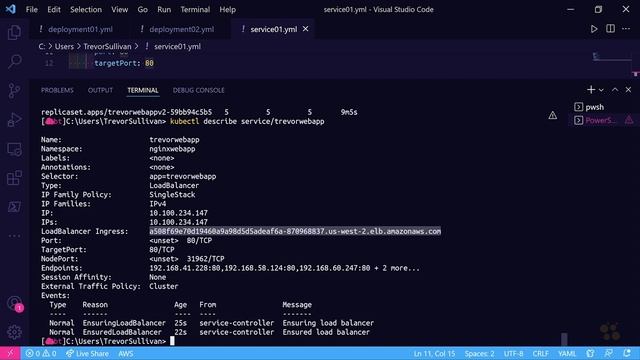
Task: Change Spaces: 2 indentation setting
Action: click(479, 353)
